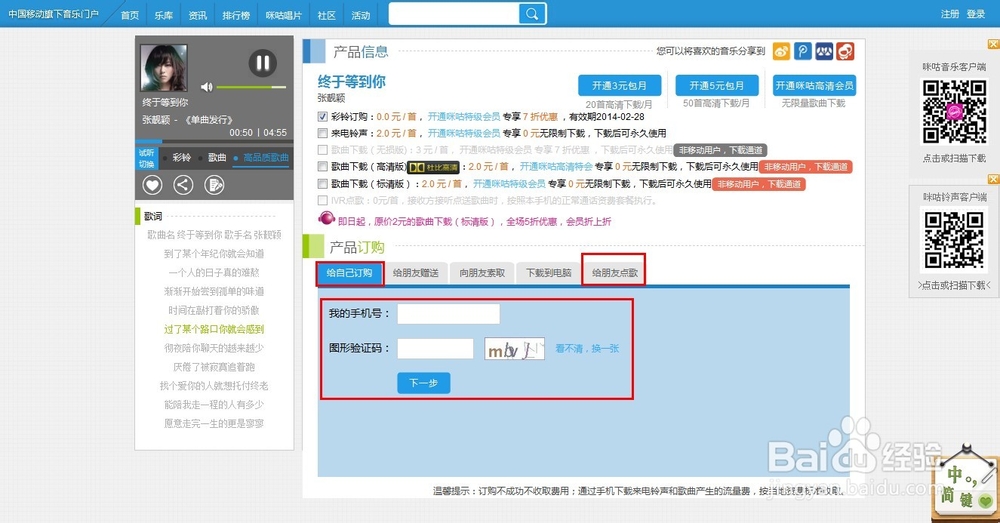The height and width of the screenshot is (523, 1000).
Task: Click the pink headphone promo icon
Action: pos(327,219)
